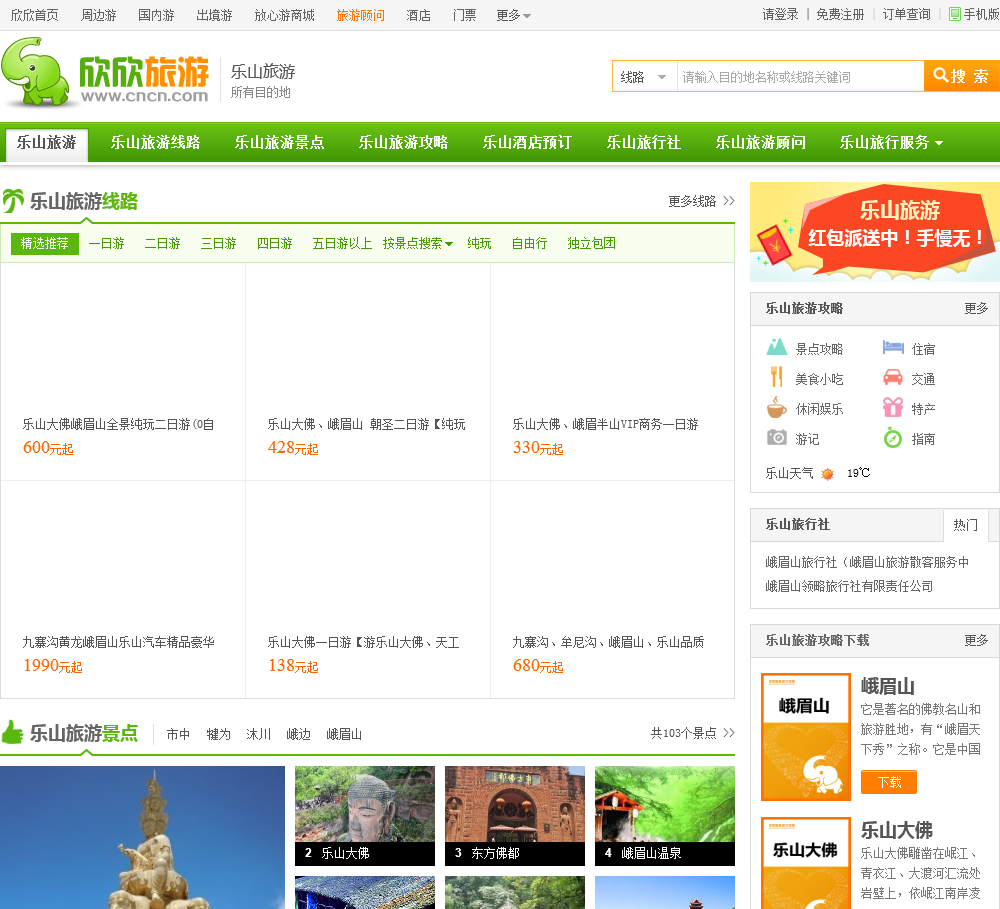Select 一日游 route filter
The height and width of the screenshot is (909, 1000).
point(107,244)
